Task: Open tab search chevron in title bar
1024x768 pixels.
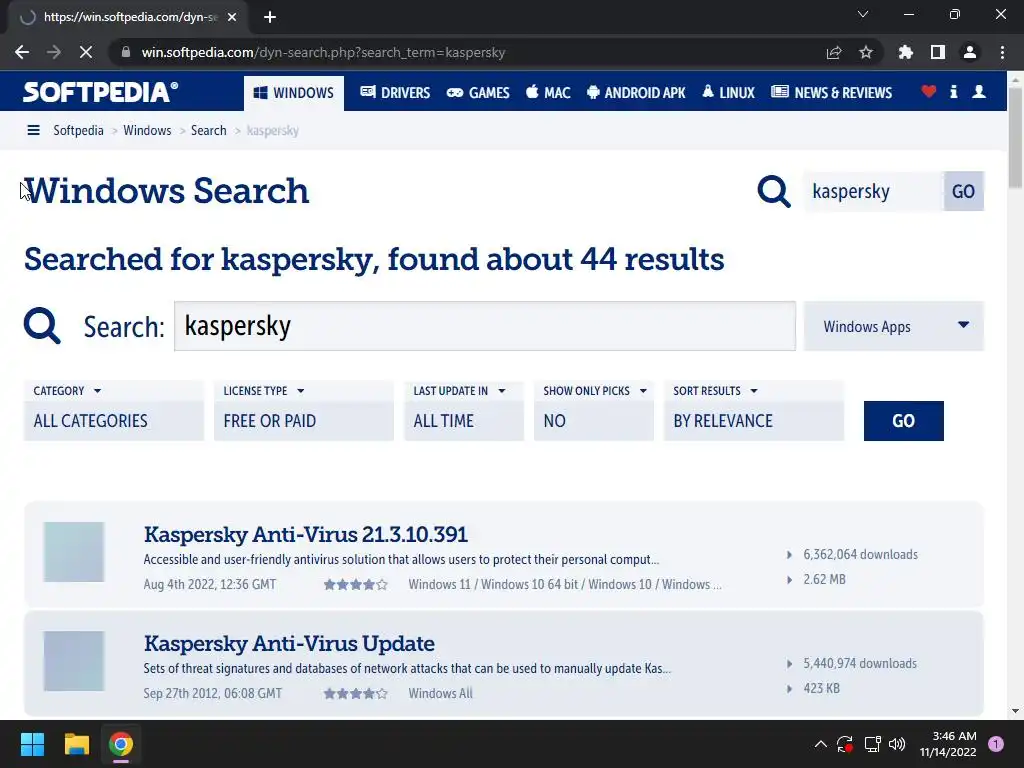Action: [863, 14]
